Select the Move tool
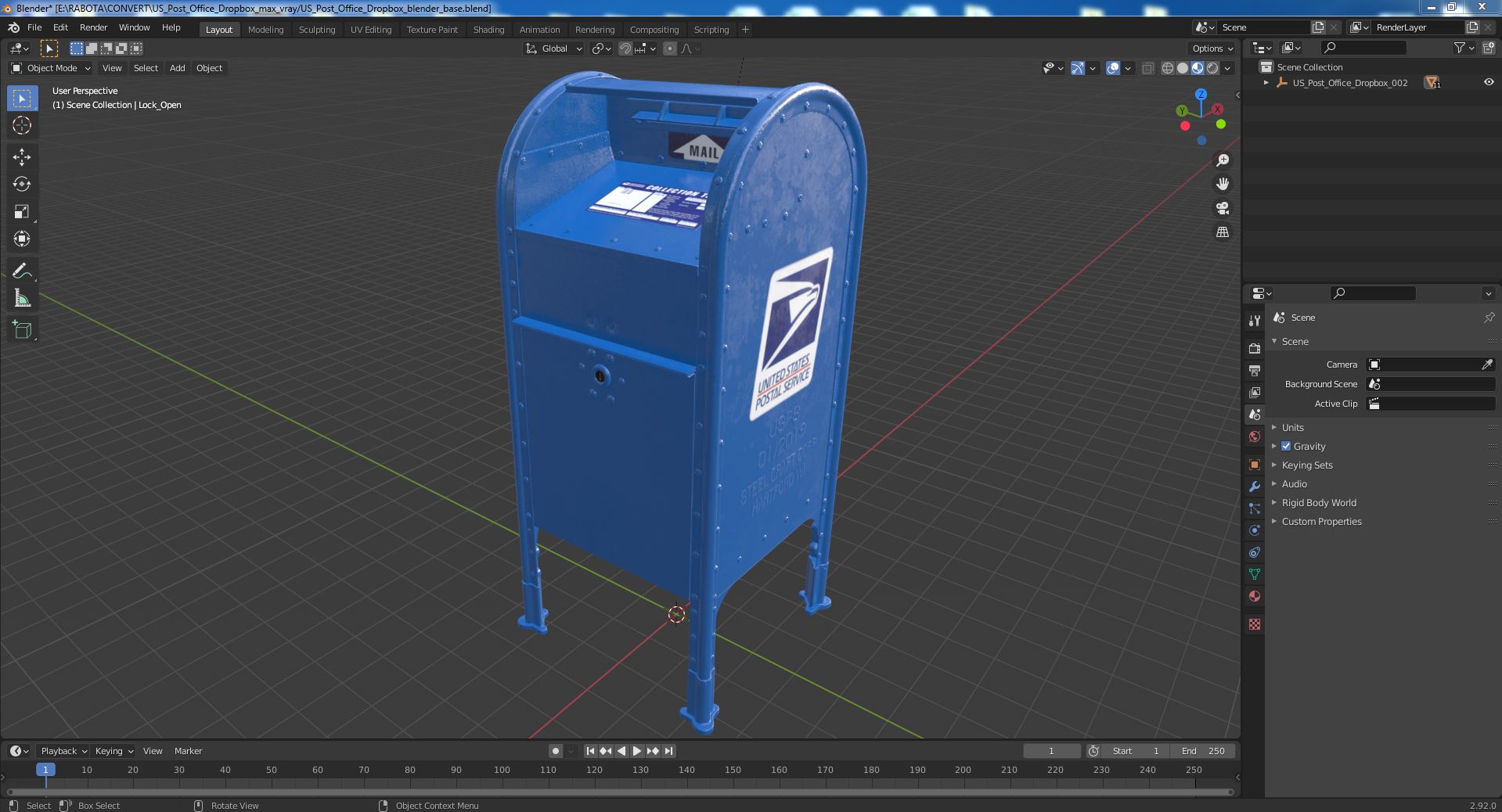The image size is (1502, 812). point(22,157)
